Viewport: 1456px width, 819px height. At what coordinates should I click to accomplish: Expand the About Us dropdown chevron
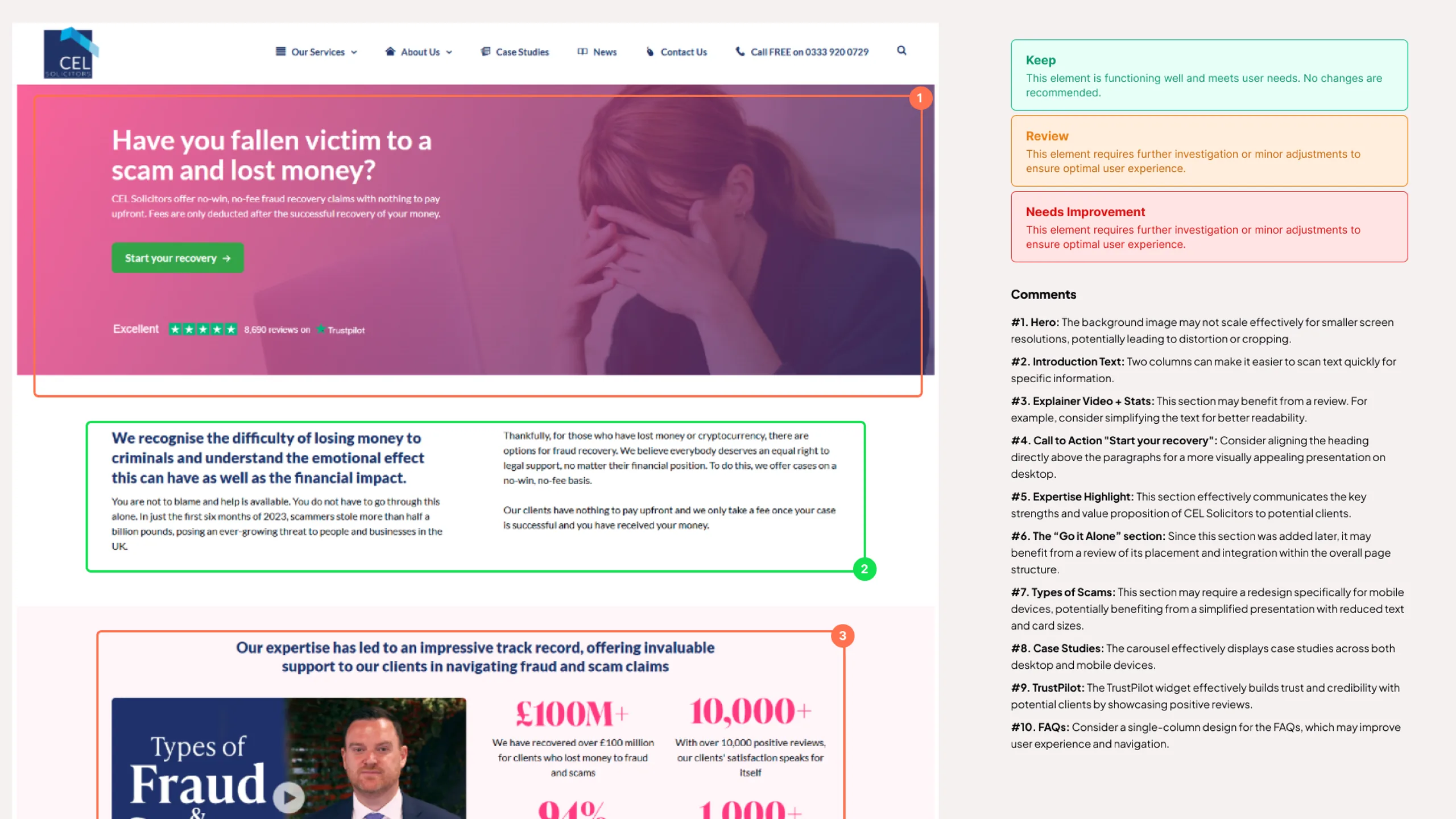tap(449, 52)
